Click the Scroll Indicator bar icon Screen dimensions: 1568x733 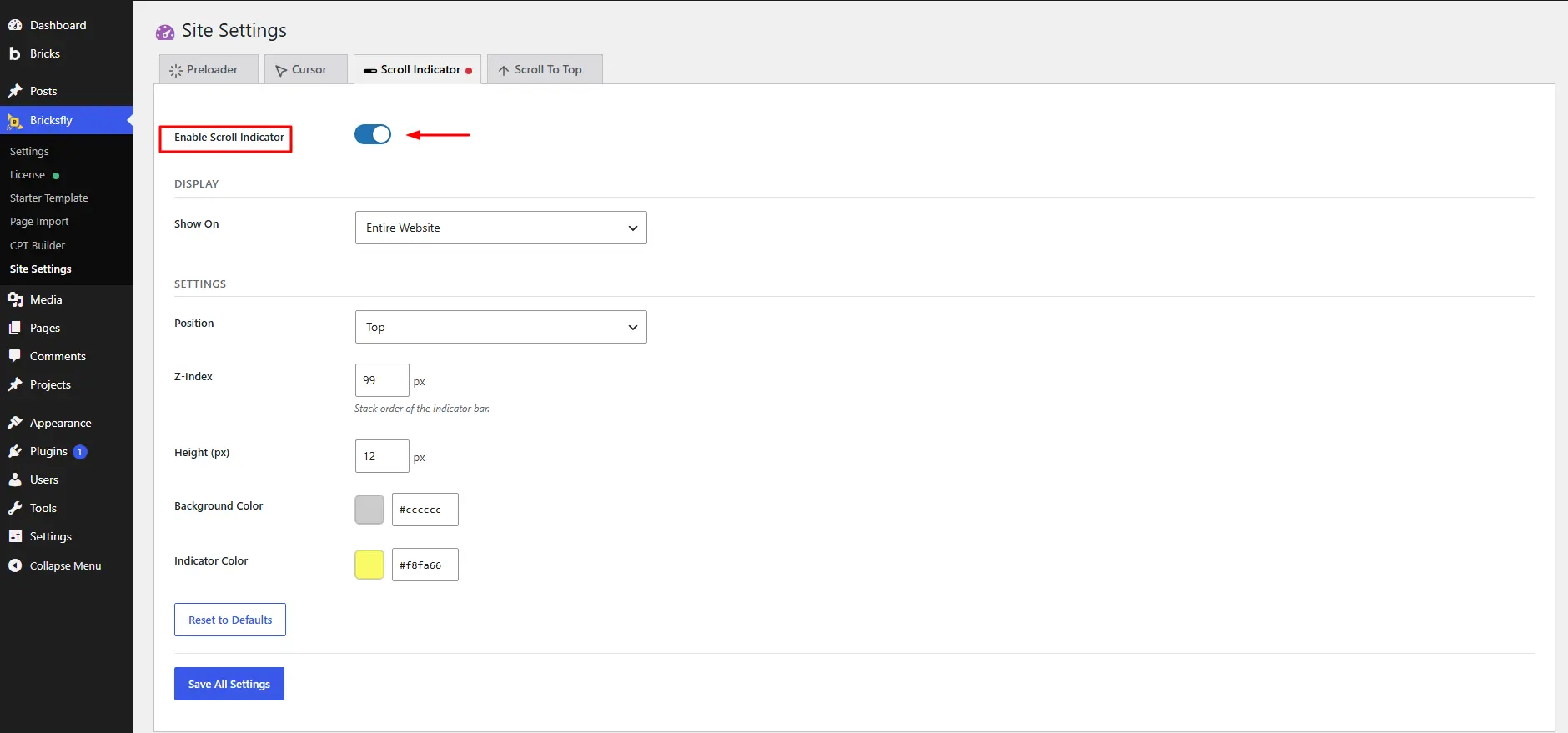click(x=370, y=71)
